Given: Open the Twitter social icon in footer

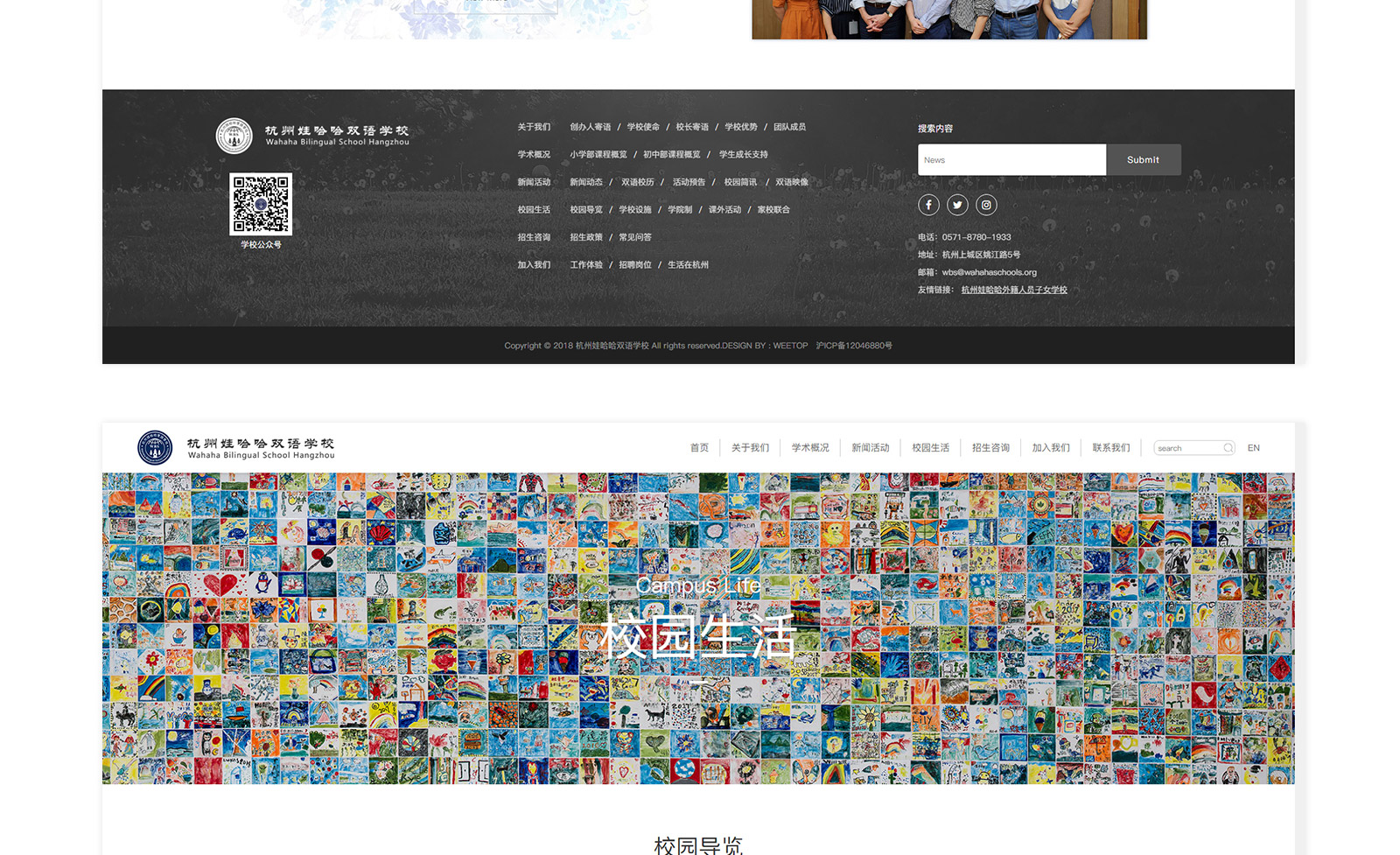Looking at the screenshot, I should click(957, 205).
